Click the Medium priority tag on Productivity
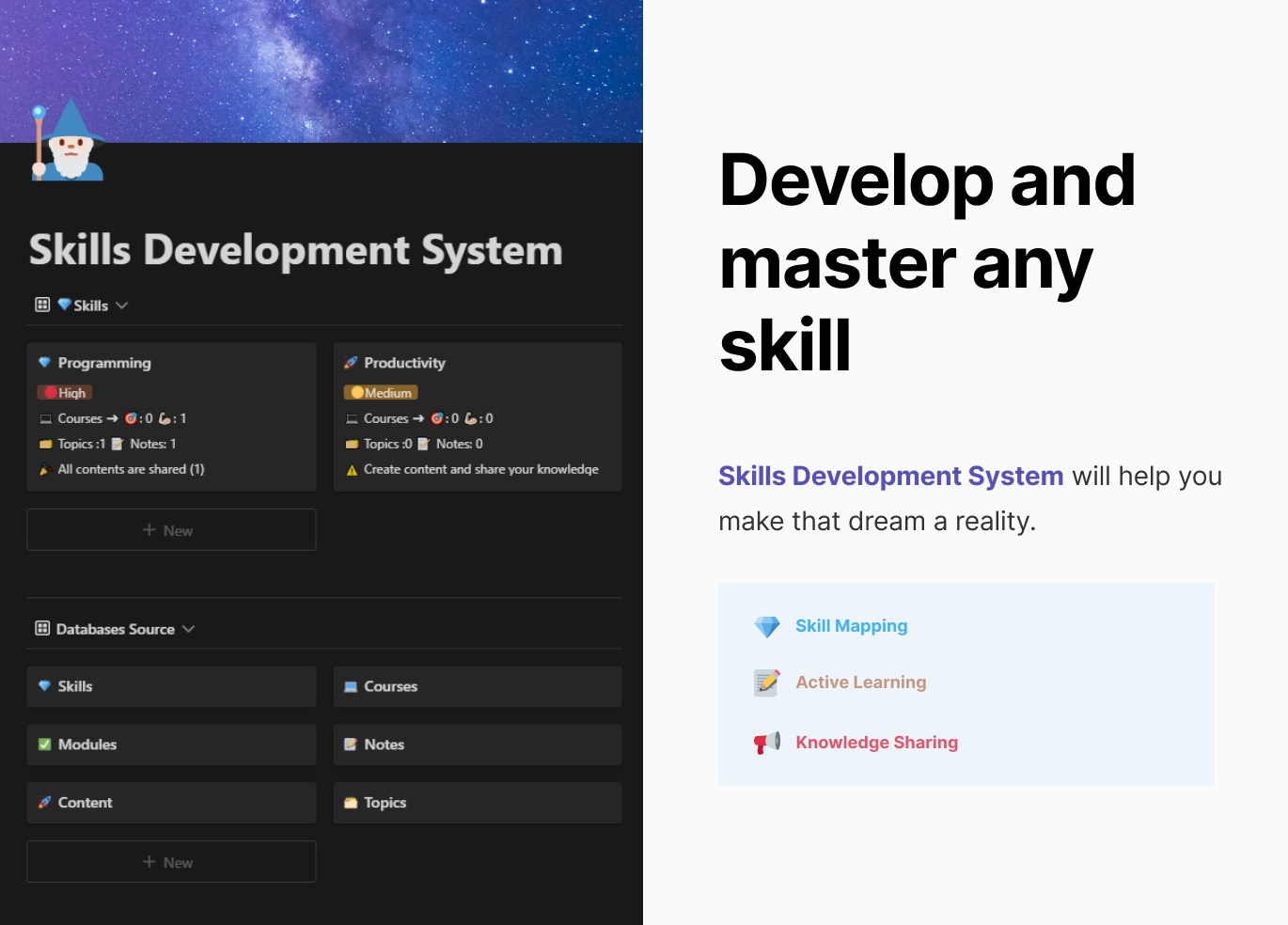Screen dimensions: 1288x925 pos(380,392)
